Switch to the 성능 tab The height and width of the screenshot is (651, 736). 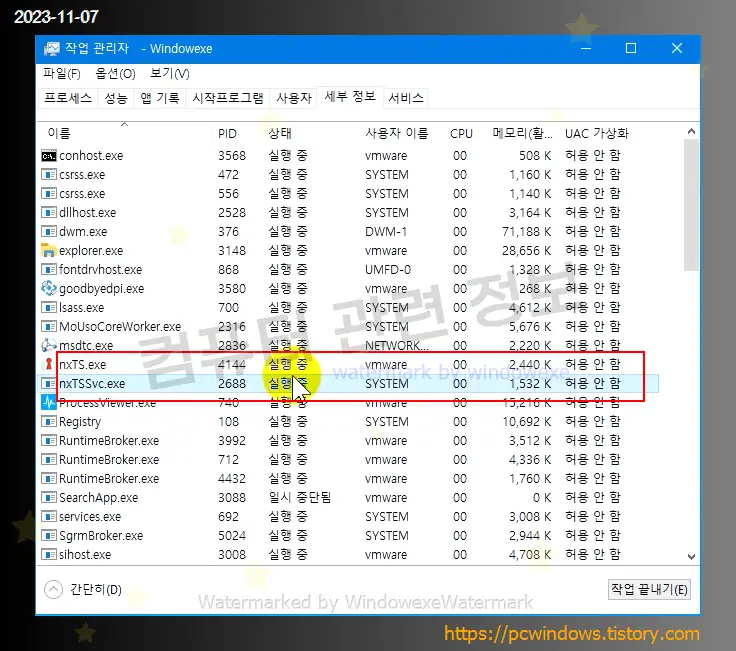coord(115,98)
